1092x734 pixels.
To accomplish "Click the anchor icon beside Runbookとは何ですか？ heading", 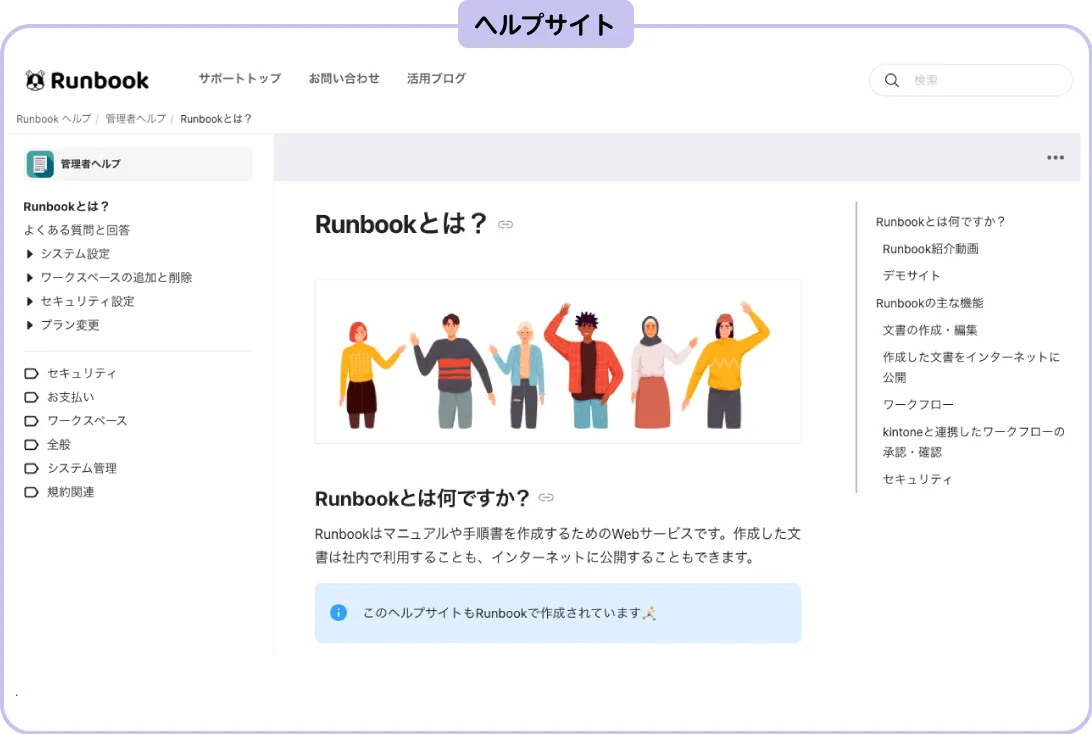I will point(546,497).
